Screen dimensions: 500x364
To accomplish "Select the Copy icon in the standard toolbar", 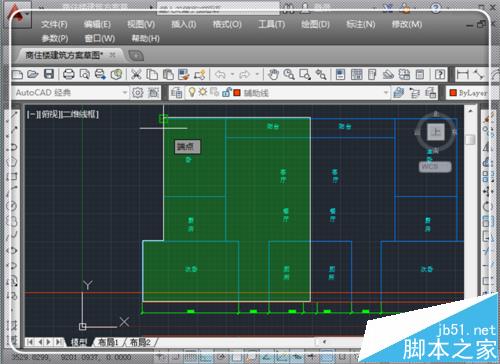I will pyautogui.click(x=152, y=74).
